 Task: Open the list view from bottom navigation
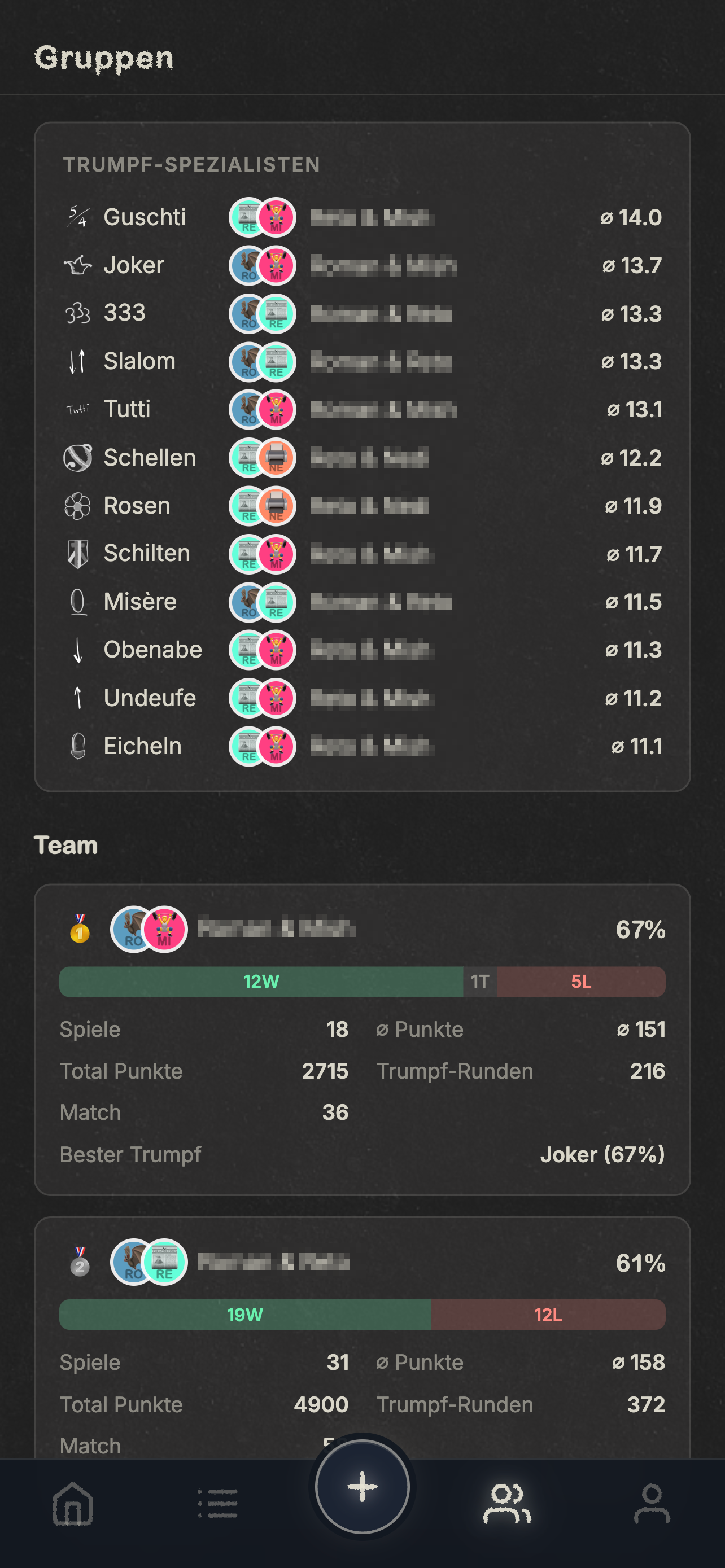point(218,1504)
